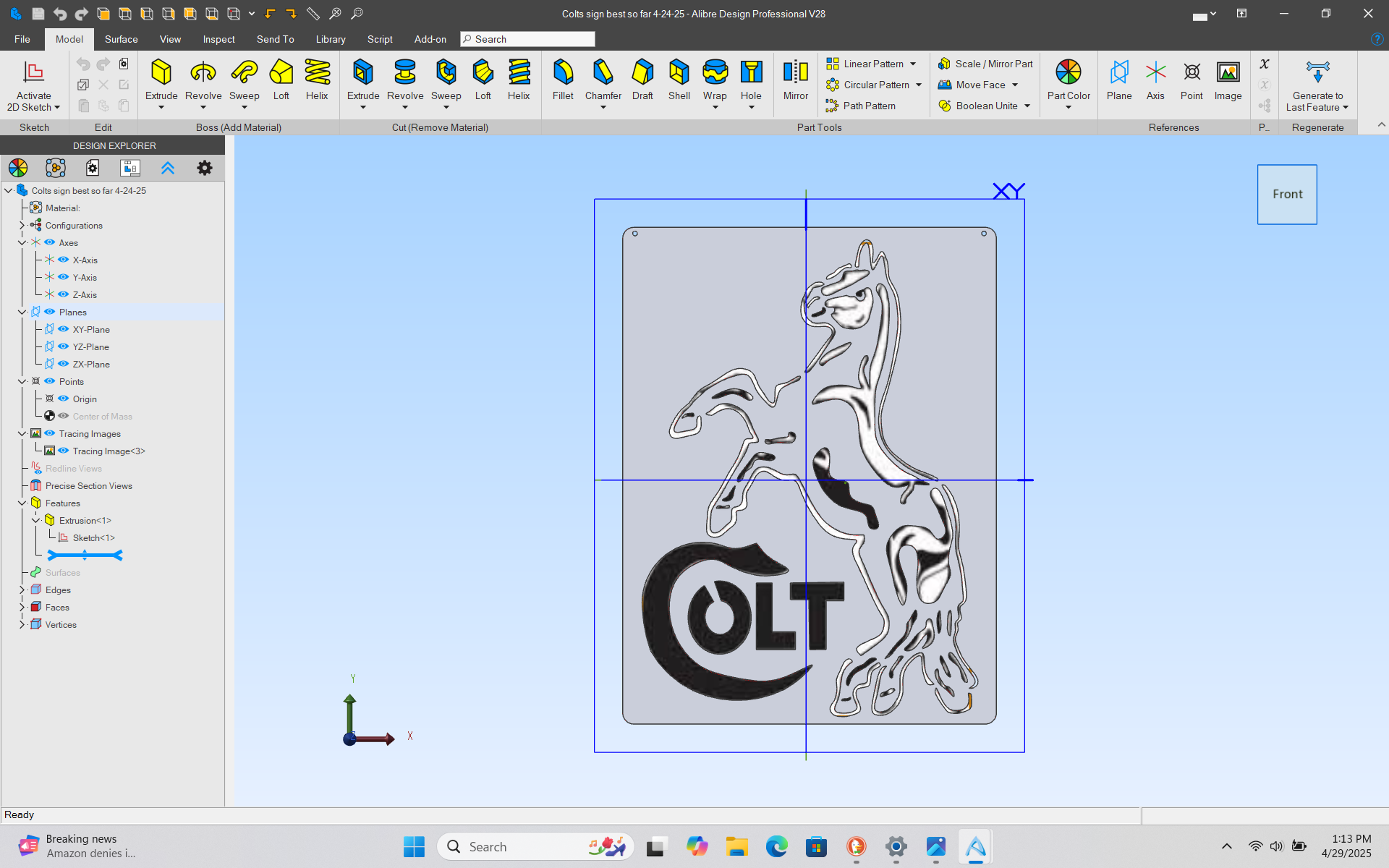The image size is (1389, 868).
Task: Click Circular Pattern button
Action: (867, 85)
